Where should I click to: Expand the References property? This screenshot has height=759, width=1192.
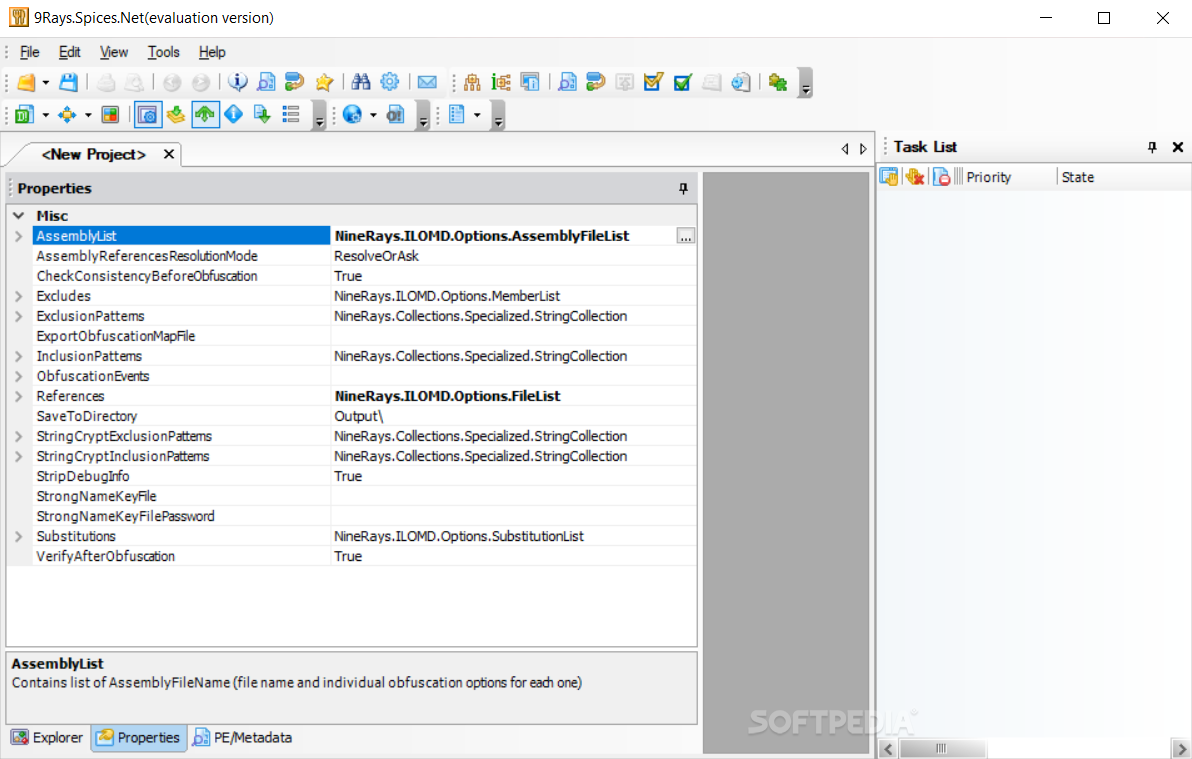click(x=19, y=396)
